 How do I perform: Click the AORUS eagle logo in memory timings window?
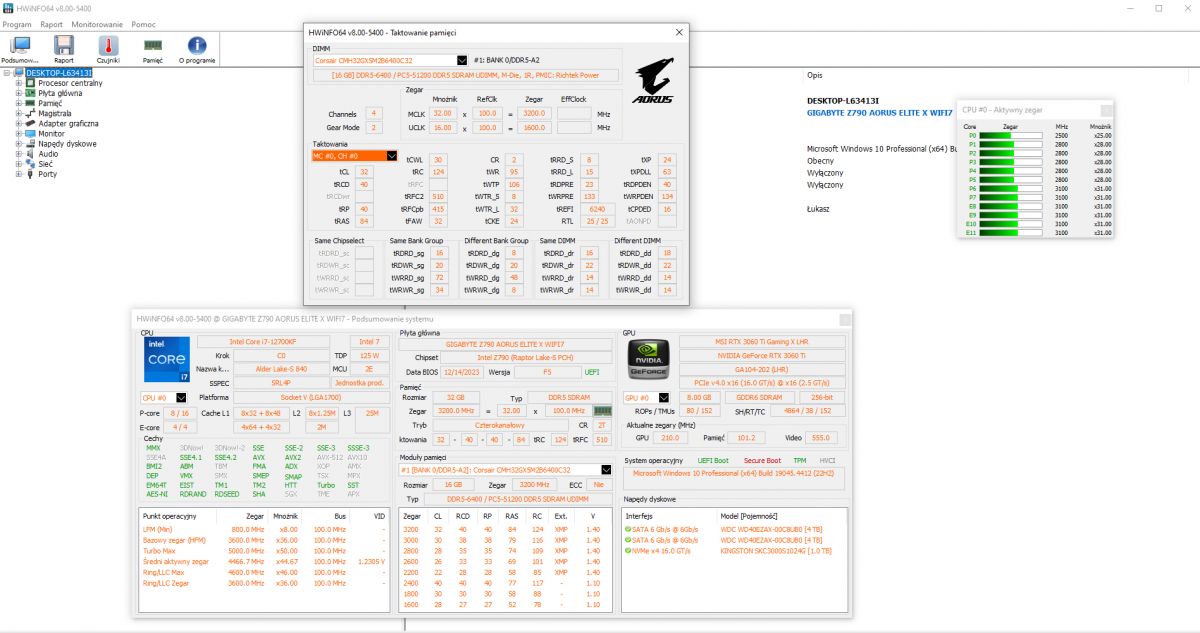(x=652, y=82)
